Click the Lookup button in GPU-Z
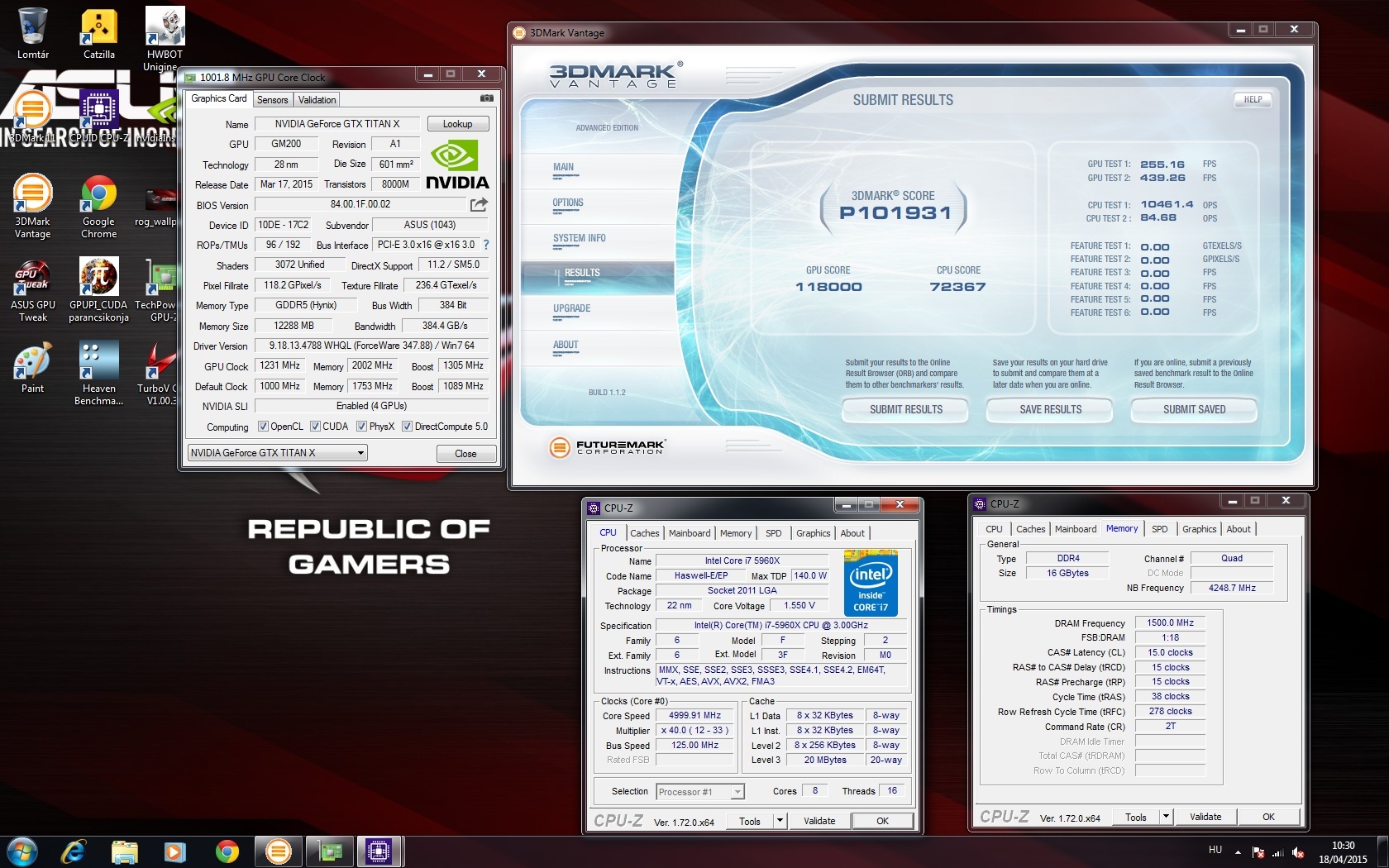 point(458,124)
